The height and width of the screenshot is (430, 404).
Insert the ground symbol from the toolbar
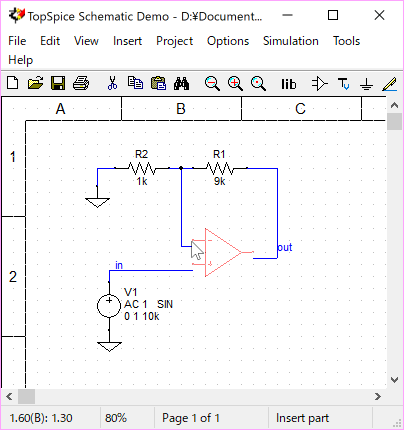366,84
